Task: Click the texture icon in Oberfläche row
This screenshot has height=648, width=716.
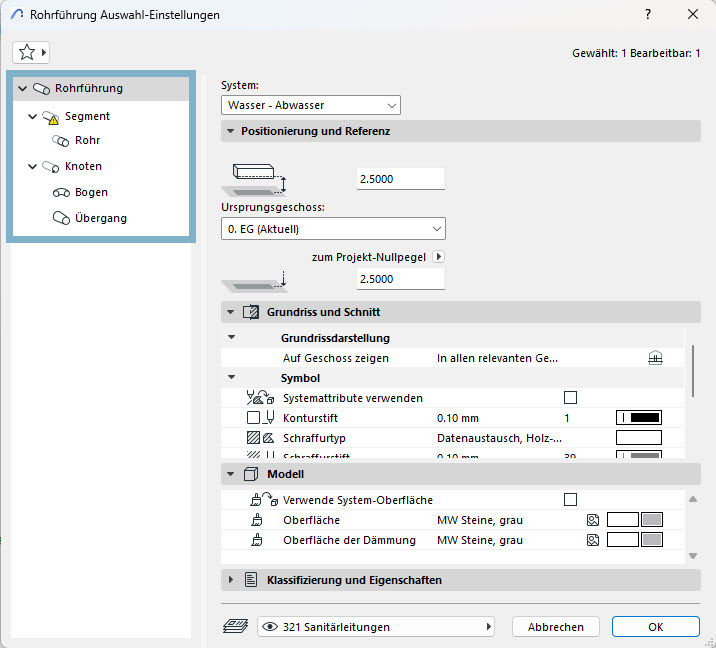Action: (x=593, y=520)
